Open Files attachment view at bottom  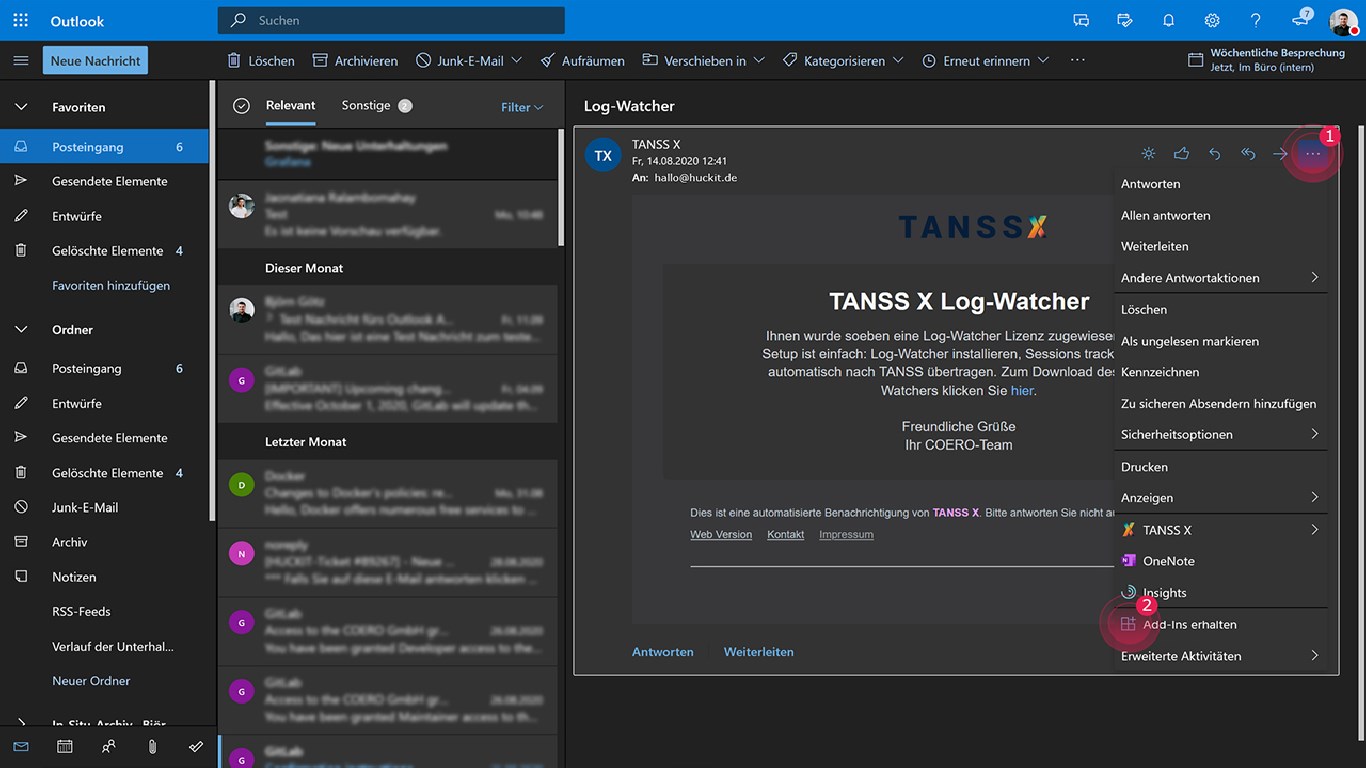coord(152,746)
